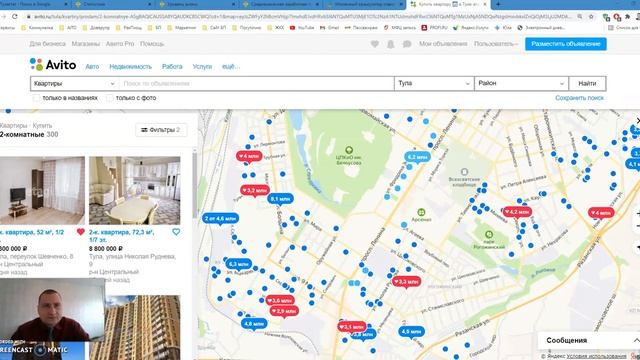
Task: Open 'Мои объявления'
Action: tap(443, 44)
